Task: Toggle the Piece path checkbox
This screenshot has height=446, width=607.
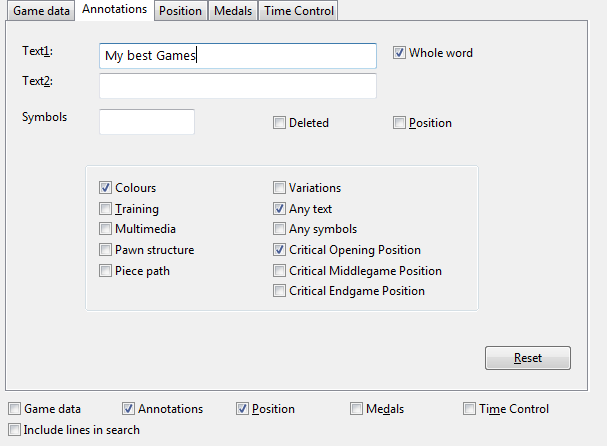Action: 106,271
